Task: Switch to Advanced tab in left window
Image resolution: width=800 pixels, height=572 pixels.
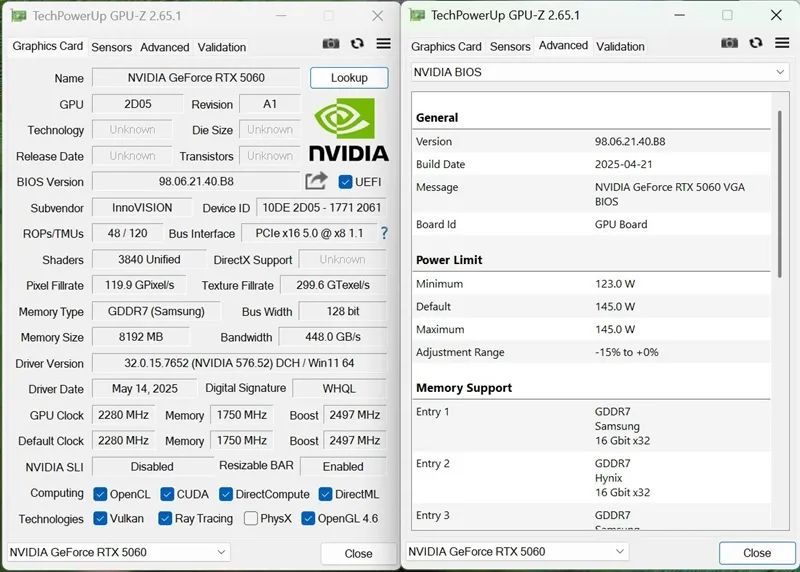Action: [x=164, y=47]
